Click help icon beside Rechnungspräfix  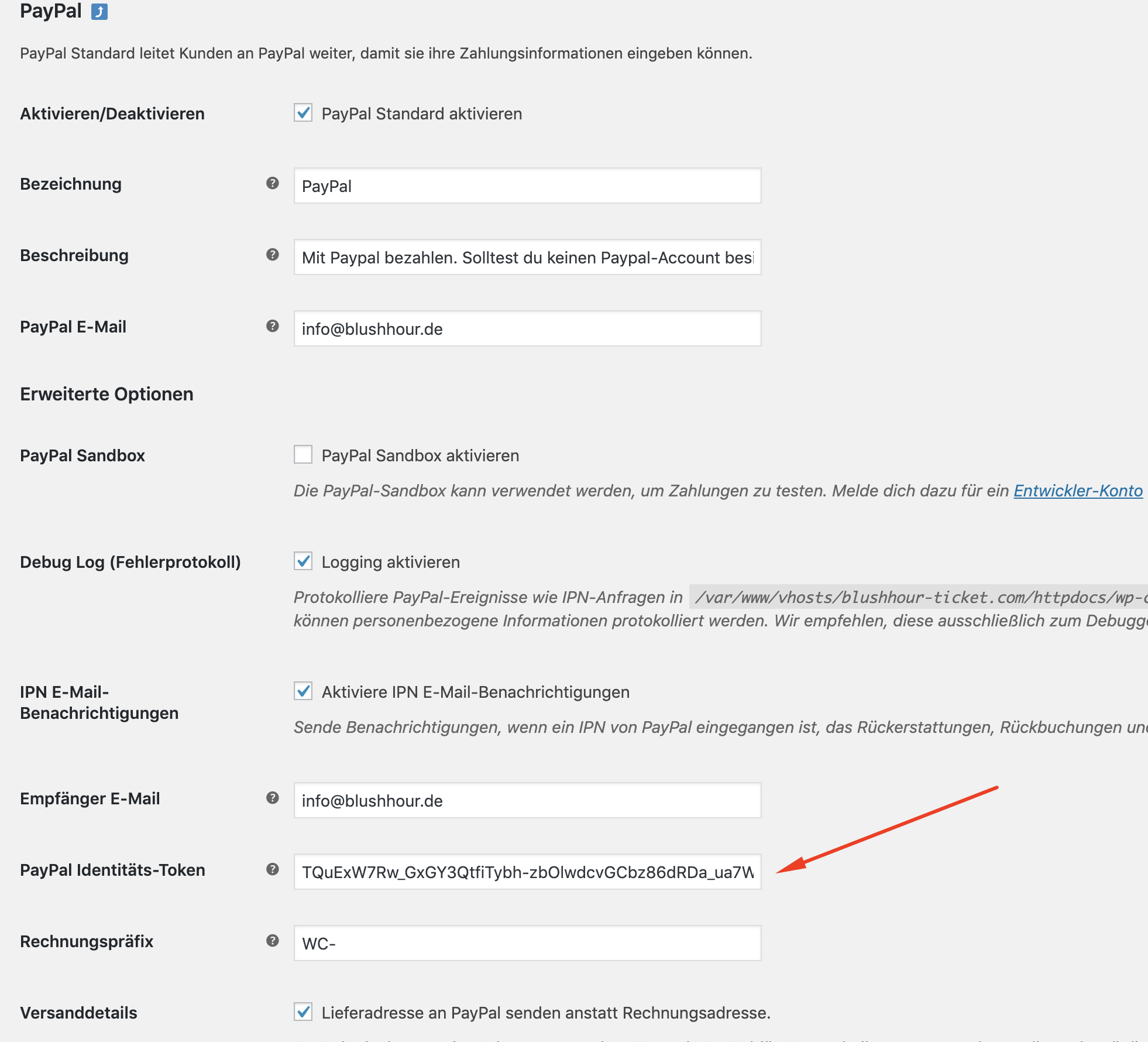pos(272,941)
